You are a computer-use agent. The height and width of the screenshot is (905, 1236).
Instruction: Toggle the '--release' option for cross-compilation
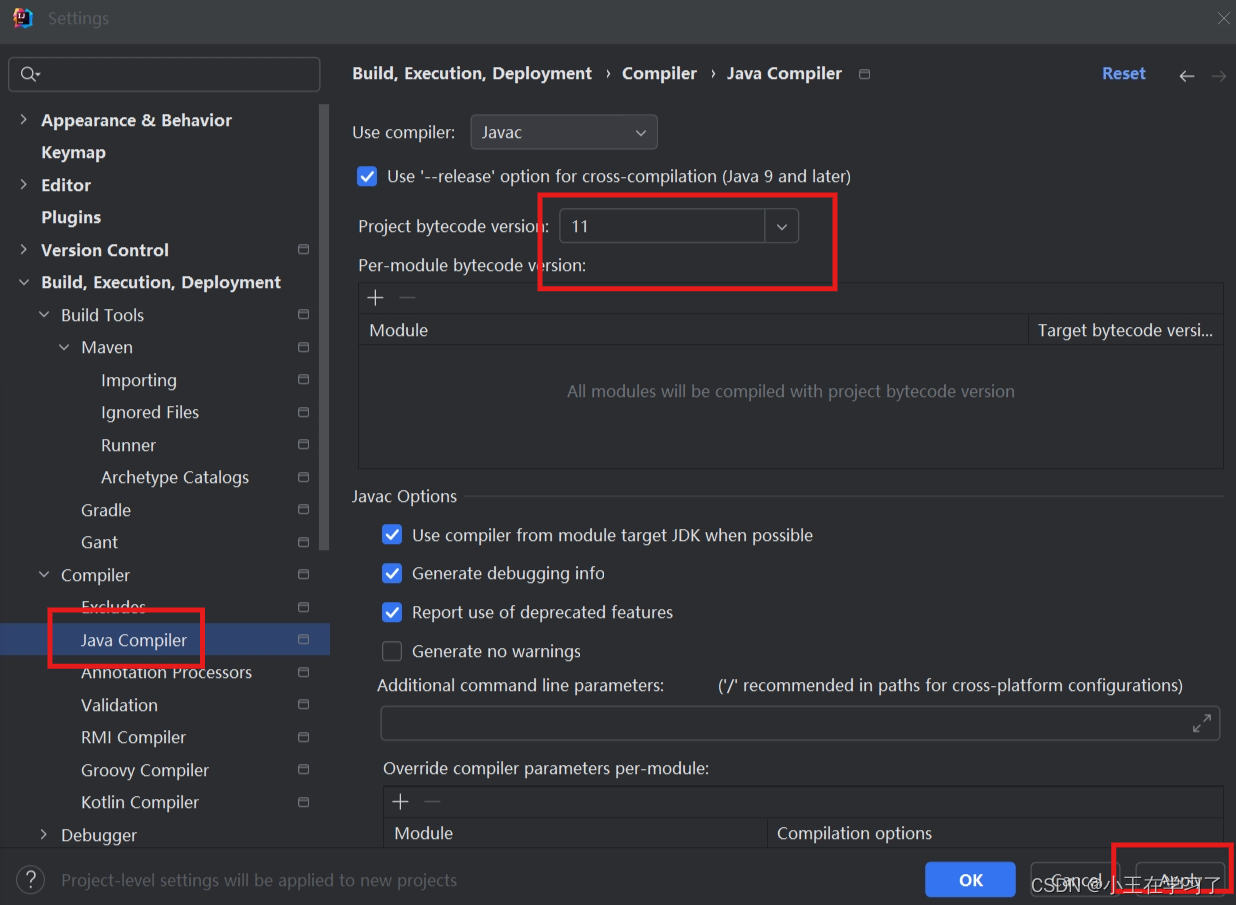coord(367,176)
